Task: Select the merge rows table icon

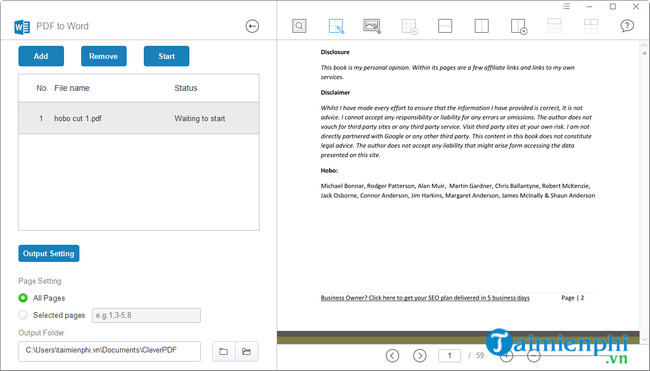Action: [554, 26]
